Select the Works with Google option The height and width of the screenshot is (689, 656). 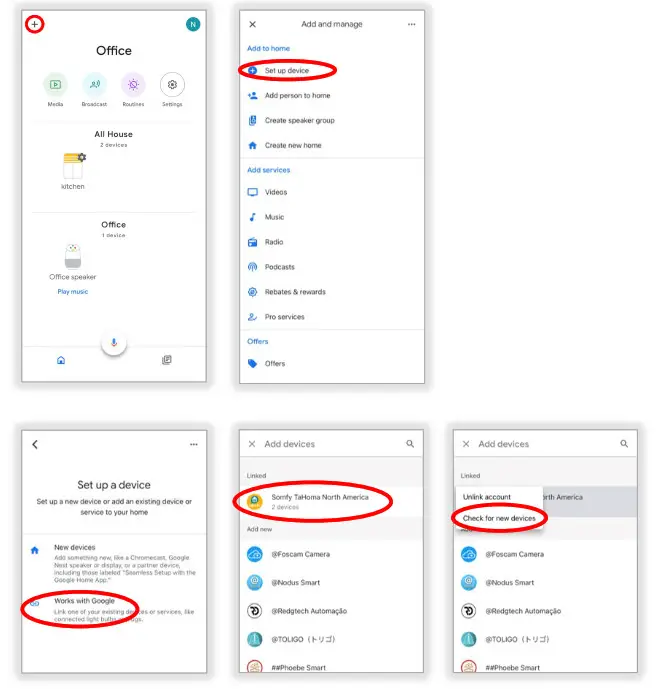(x=114, y=610)
